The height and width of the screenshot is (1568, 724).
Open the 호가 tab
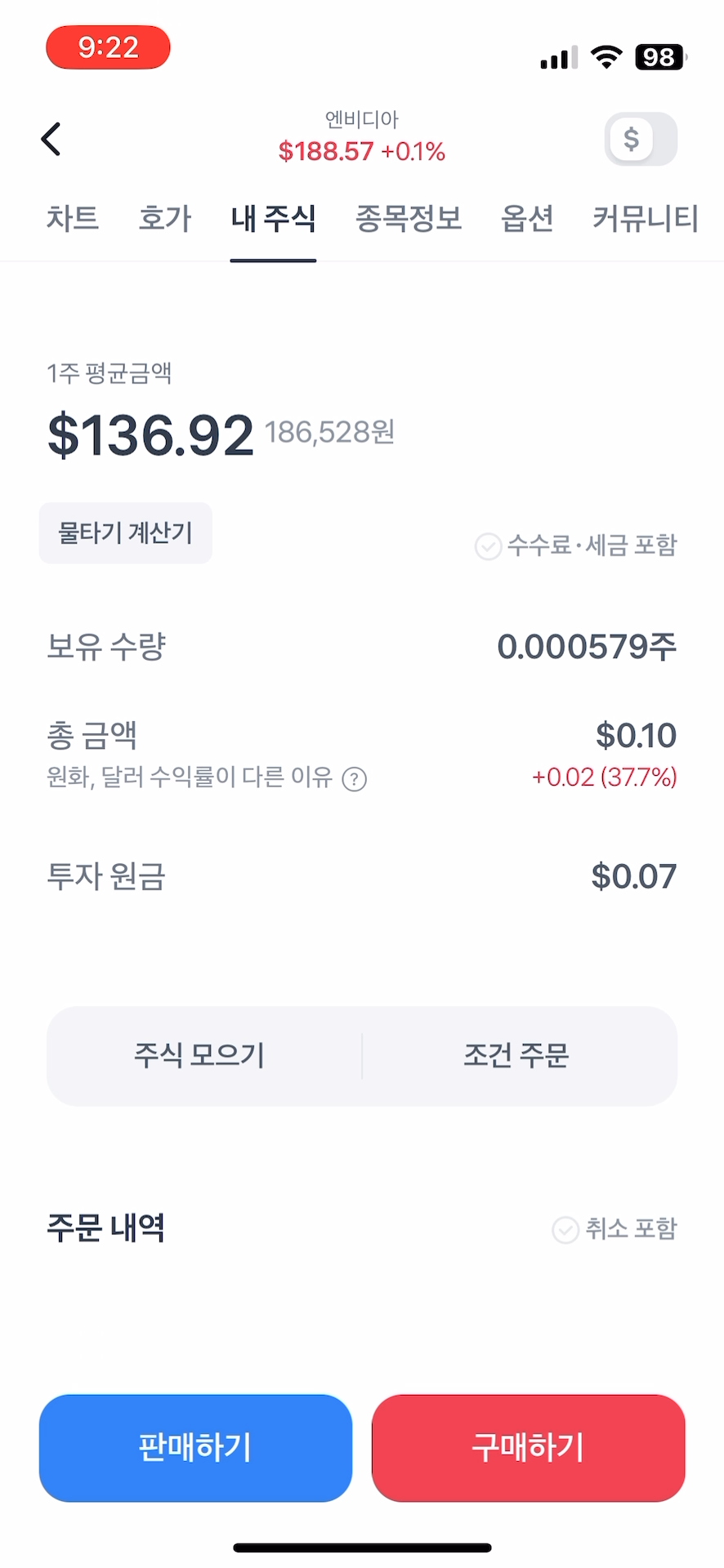pos(165,219)
